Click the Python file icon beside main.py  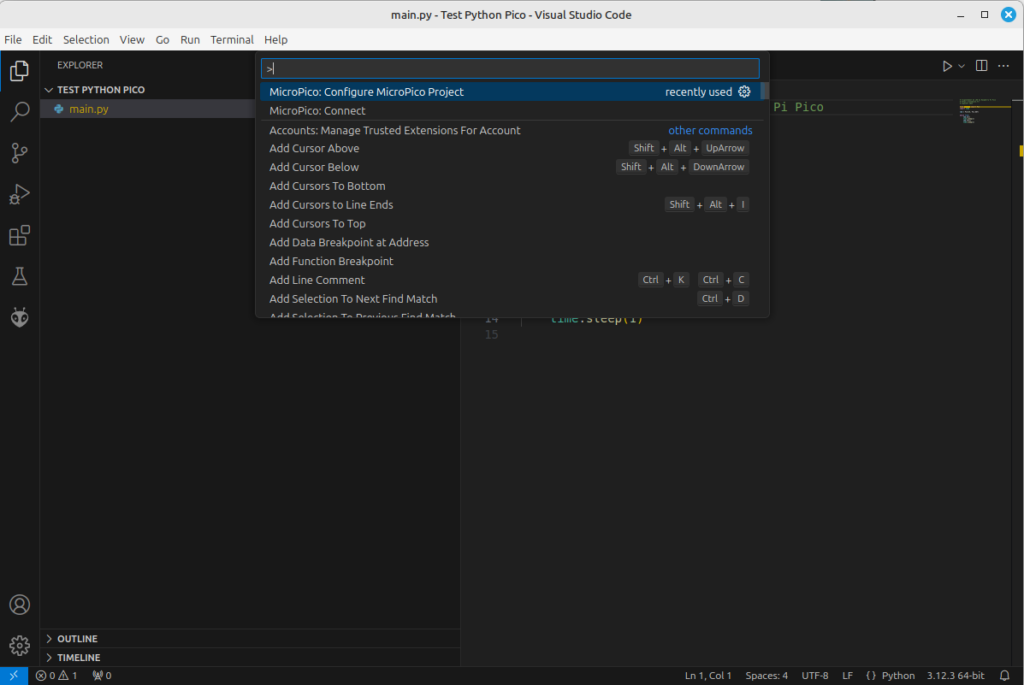click(x=59, y=109)
